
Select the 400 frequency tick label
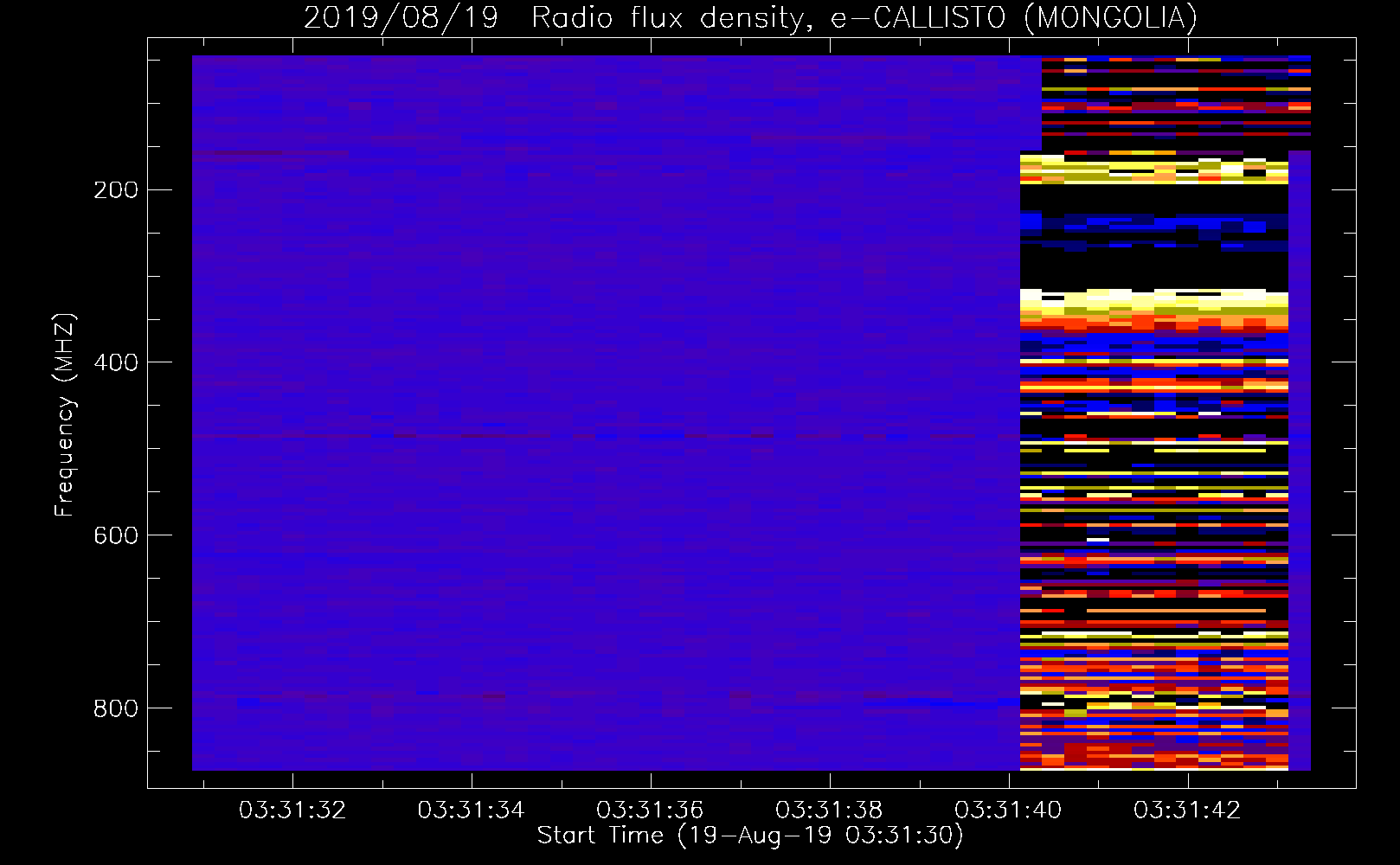click(116, 362)
